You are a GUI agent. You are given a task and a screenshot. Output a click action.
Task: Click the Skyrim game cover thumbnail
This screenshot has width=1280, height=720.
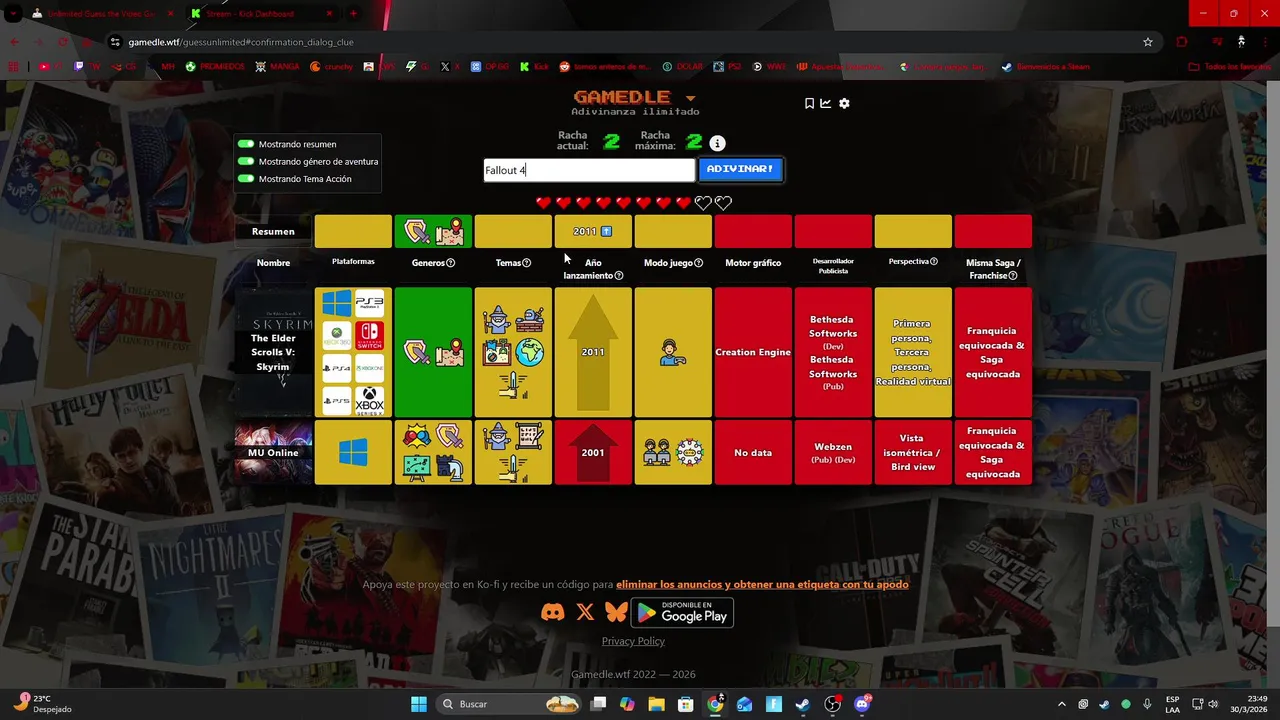pyautogui.click(x=273, y=352)
